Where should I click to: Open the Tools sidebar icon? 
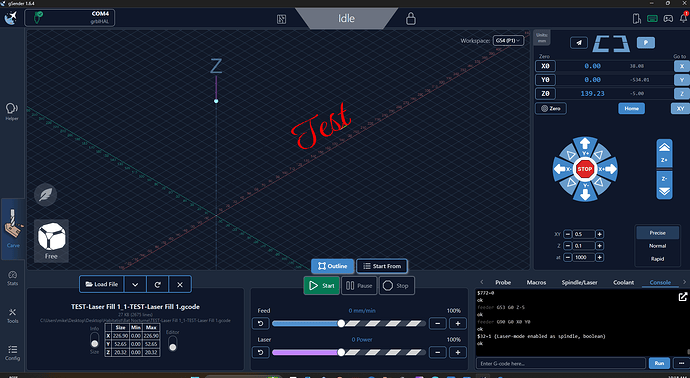coord(12,316)
